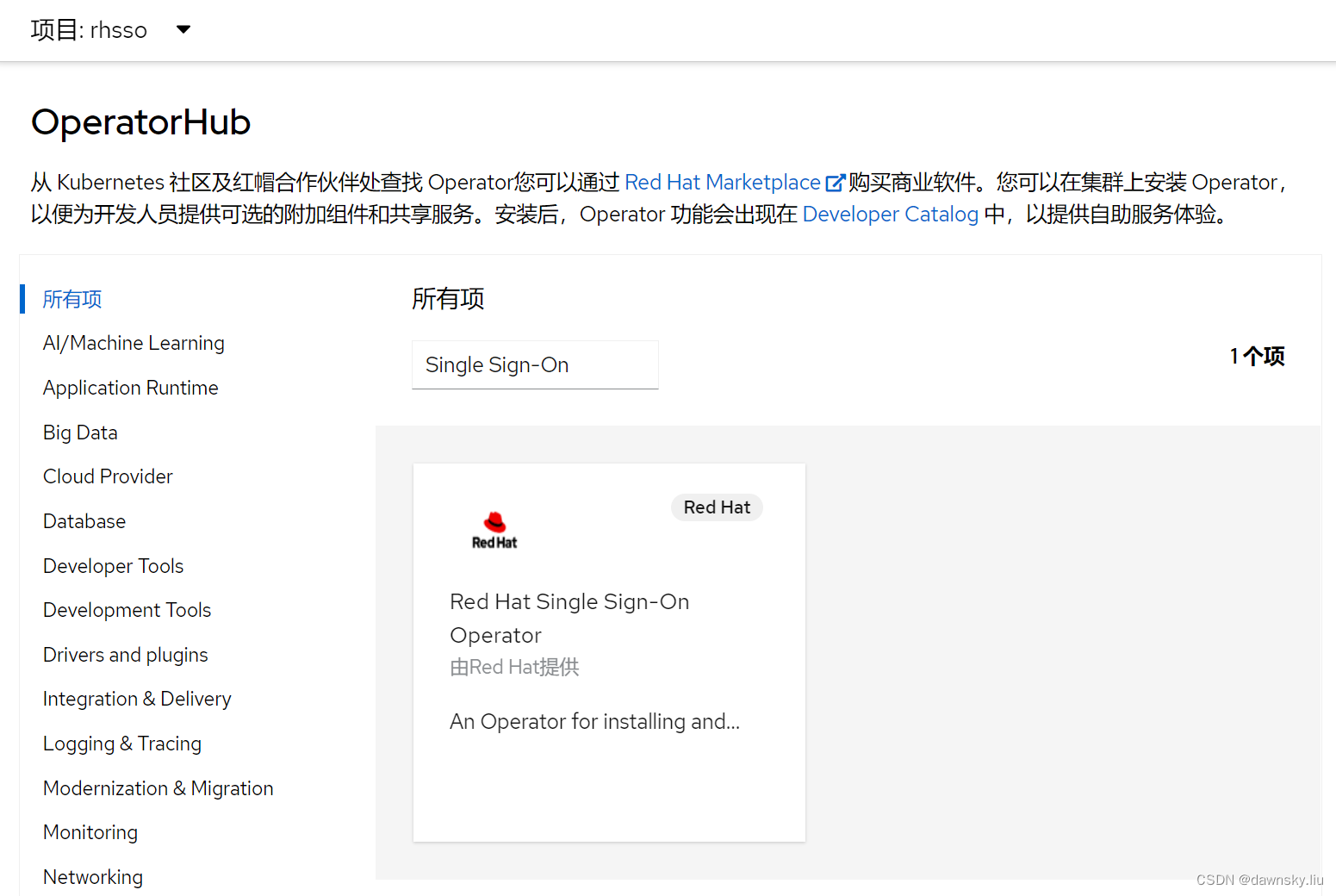Filter by Development Tools category
Viewport: 1336px width, 896px height.
(x=127, y=610)
